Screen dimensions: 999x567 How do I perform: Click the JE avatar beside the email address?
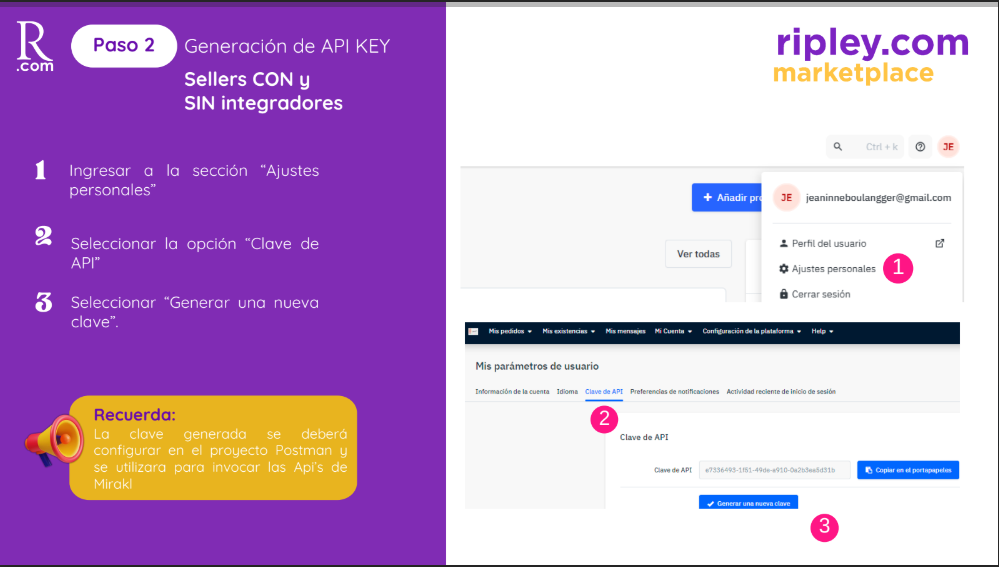(x=787, y=197)
